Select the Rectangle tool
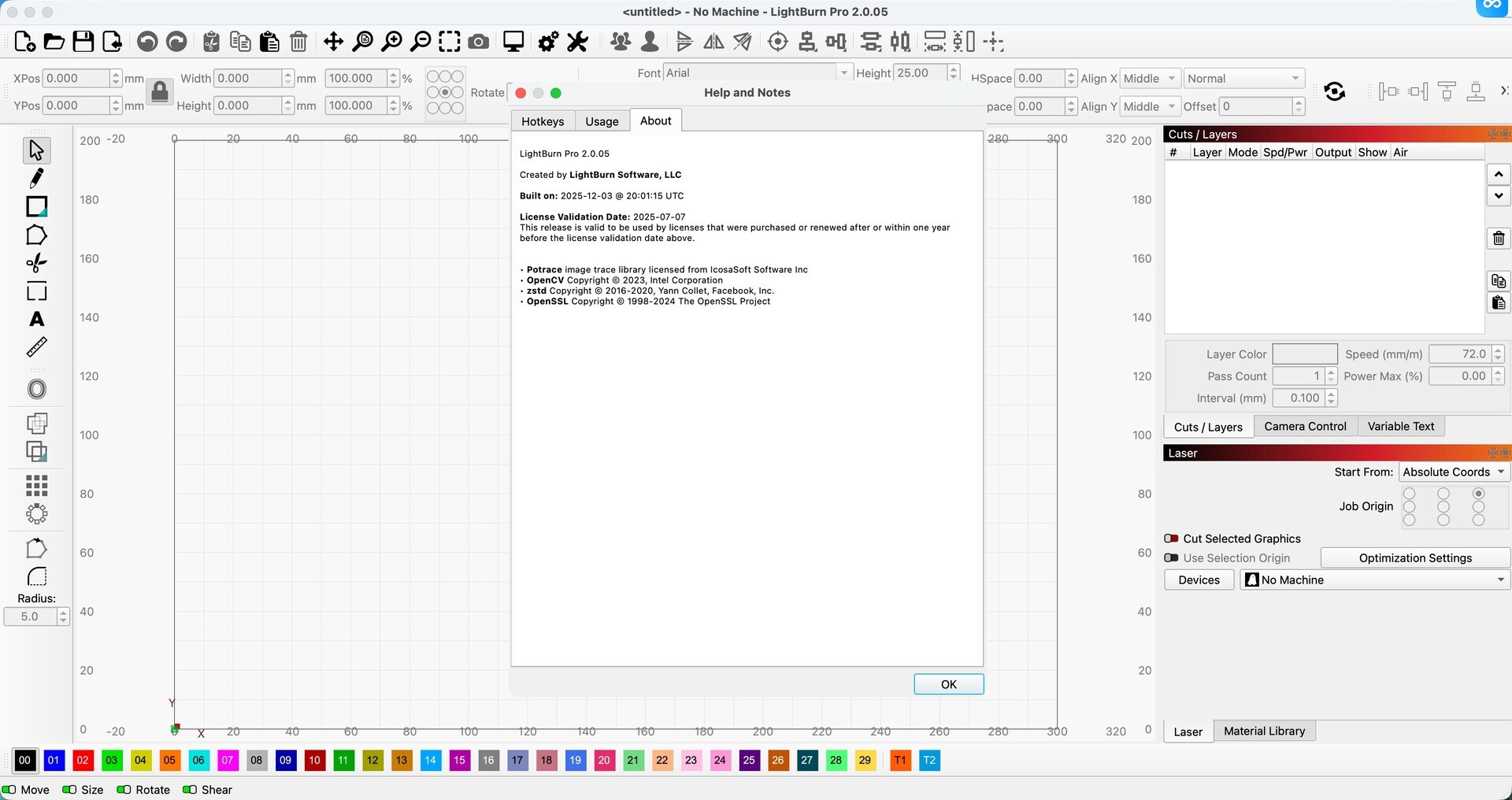 click(x=36, y=206)
